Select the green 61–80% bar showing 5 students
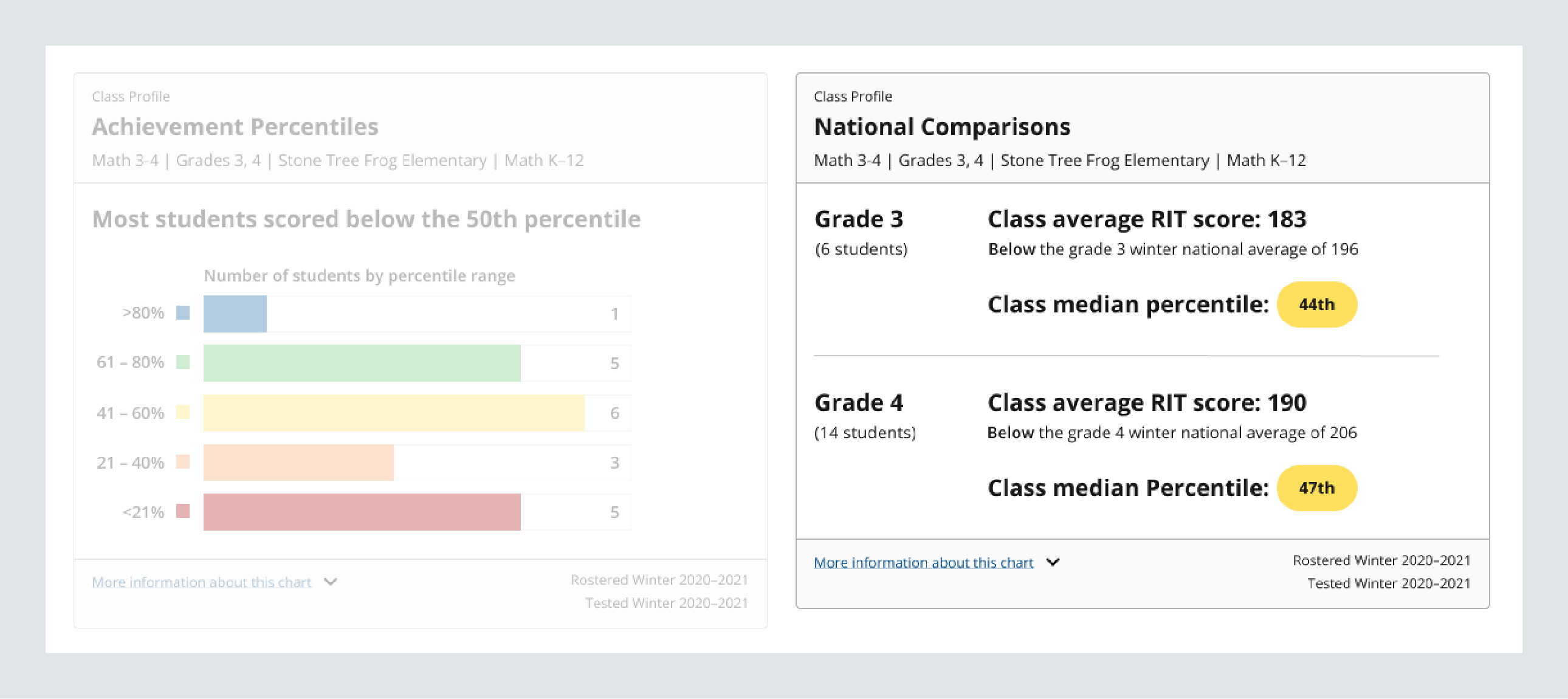1568x699 pixels. pos(362,363)
